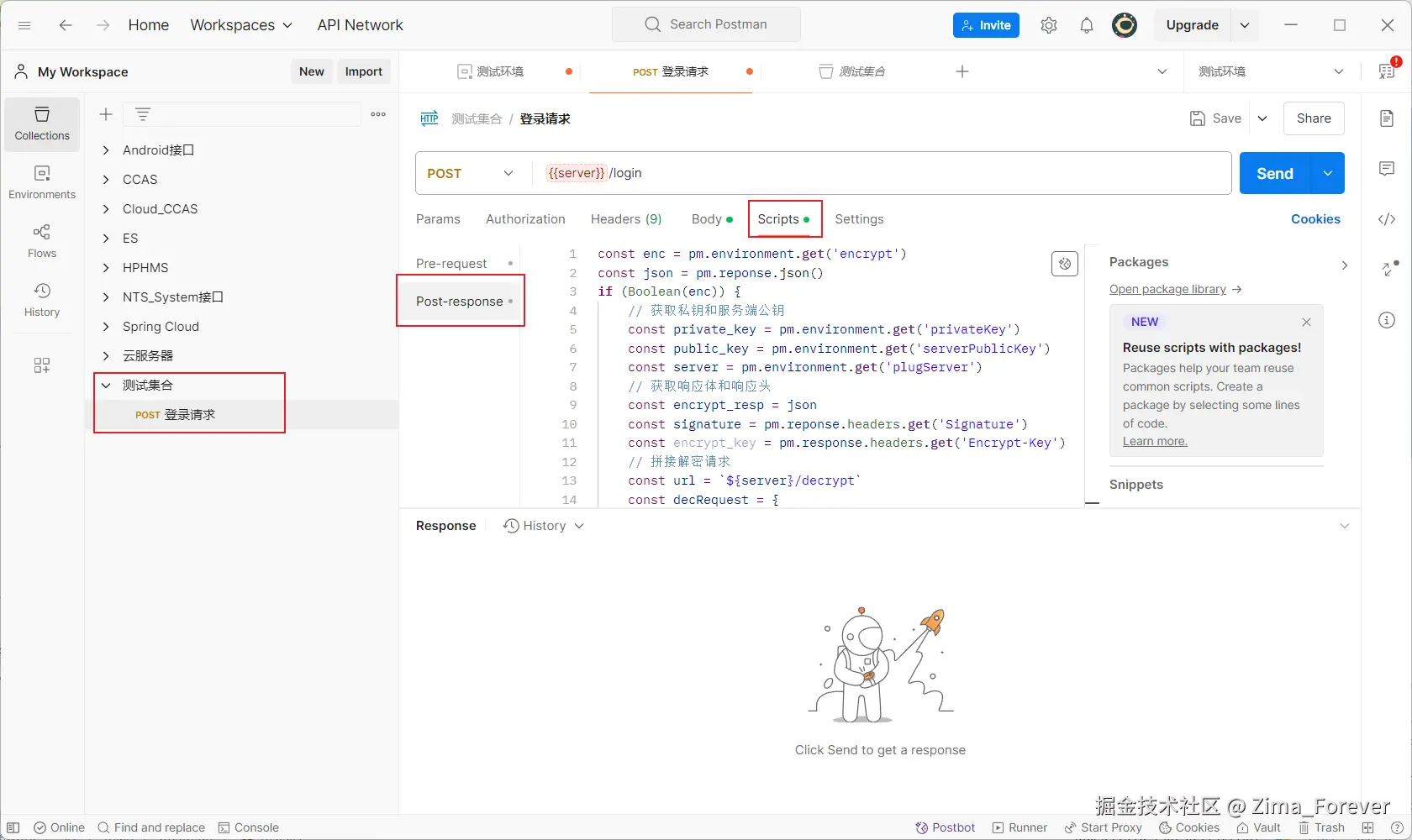The width and height of the screenshot is (1412, 840).
Task: Open Postbot in the status bar
Action: pyautogui.click(x=946, y=827)
